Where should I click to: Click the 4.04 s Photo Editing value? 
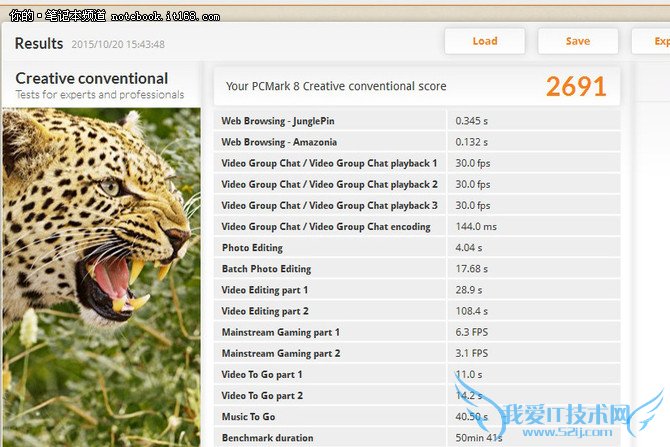469,248
